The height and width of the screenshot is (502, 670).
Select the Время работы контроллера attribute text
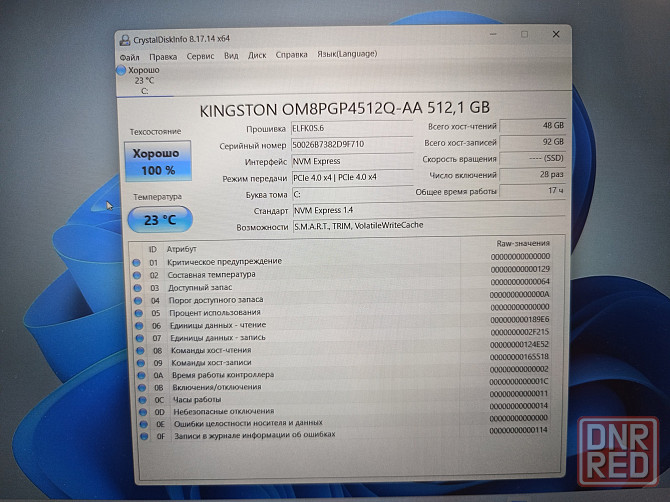coord(223,375)
